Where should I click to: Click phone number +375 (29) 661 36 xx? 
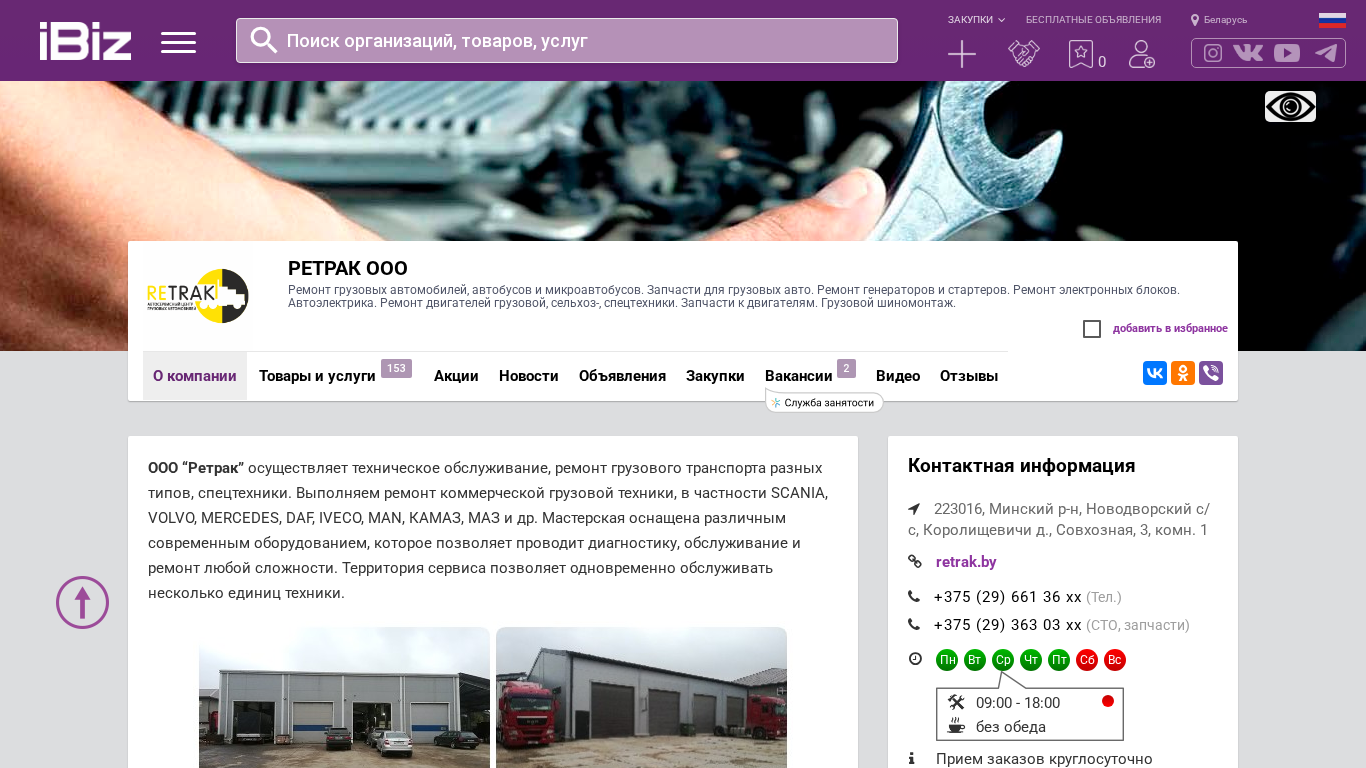[1008, 597]
